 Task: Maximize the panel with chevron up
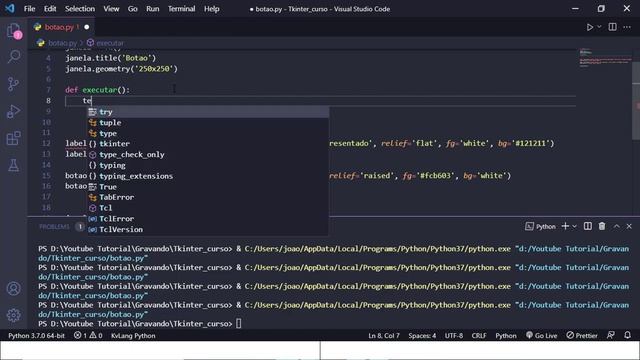[x=617, y=226]
